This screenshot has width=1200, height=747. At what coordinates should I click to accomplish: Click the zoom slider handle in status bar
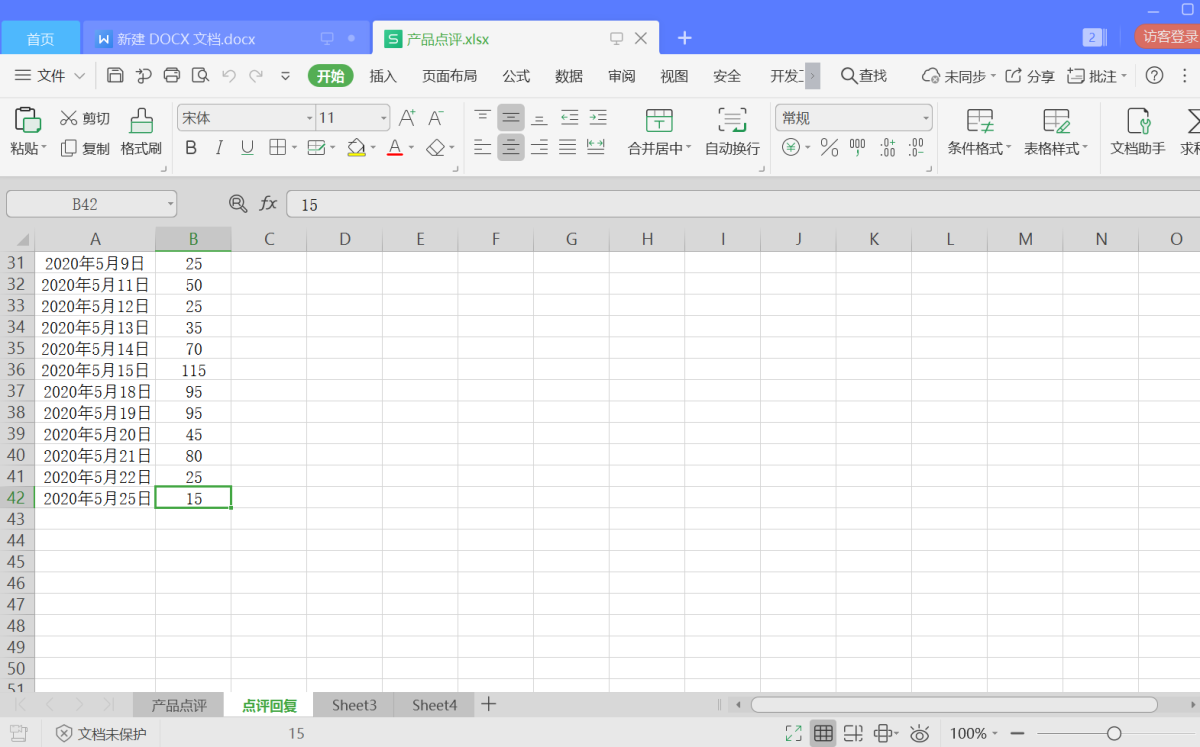(1114, 734)
